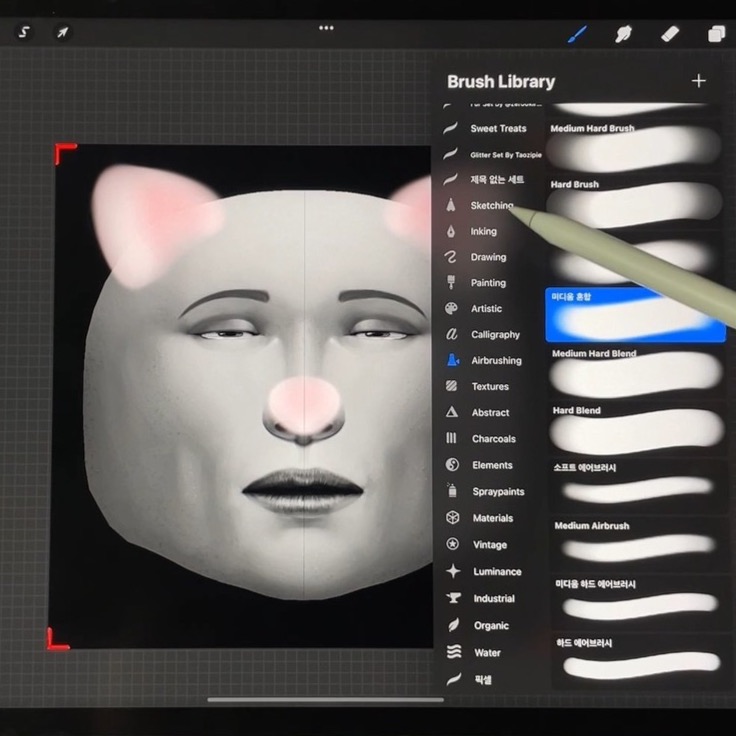
Task: Click the Spraypaints can icon
Action: tap(452, 491)
